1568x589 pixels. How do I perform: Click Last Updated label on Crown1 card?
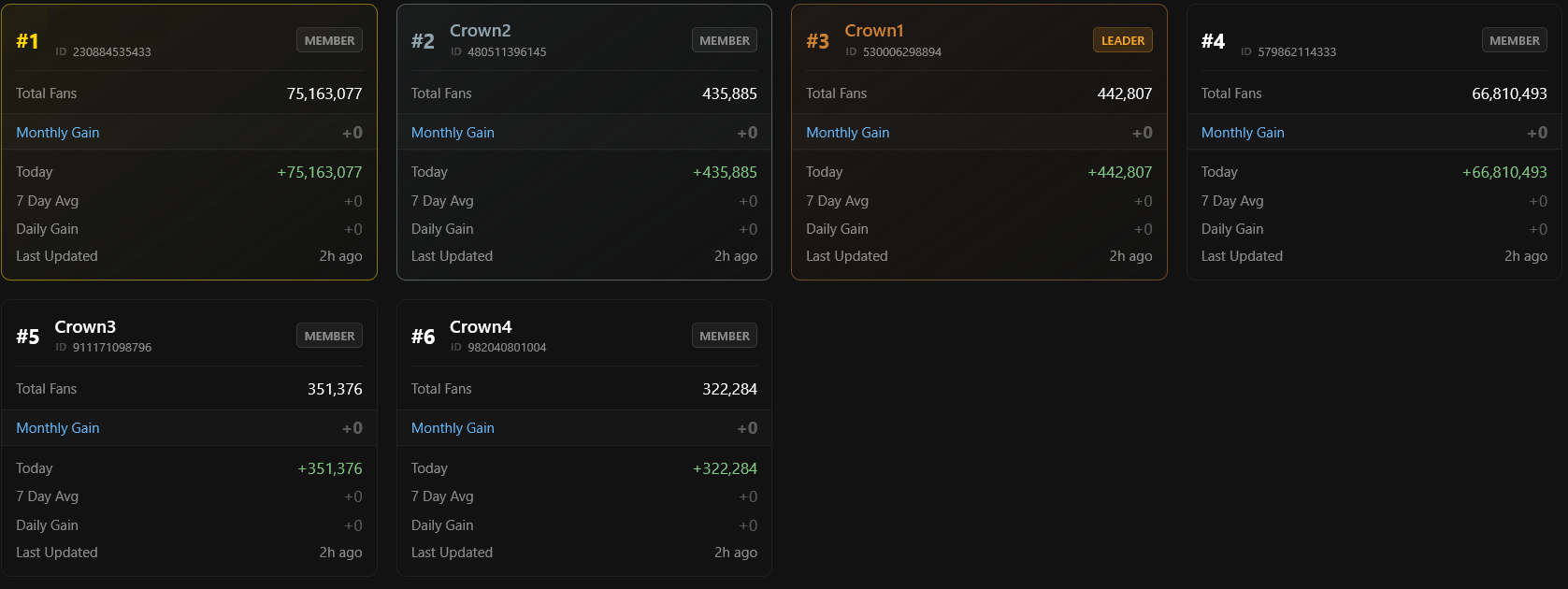point(847,256)
